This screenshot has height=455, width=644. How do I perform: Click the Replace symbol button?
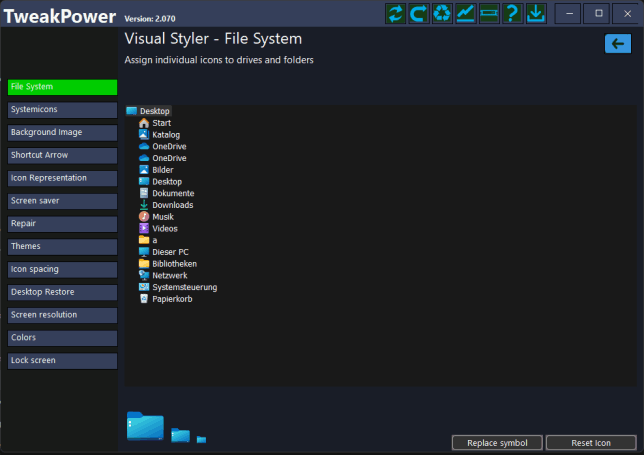[x=497, y=443]
